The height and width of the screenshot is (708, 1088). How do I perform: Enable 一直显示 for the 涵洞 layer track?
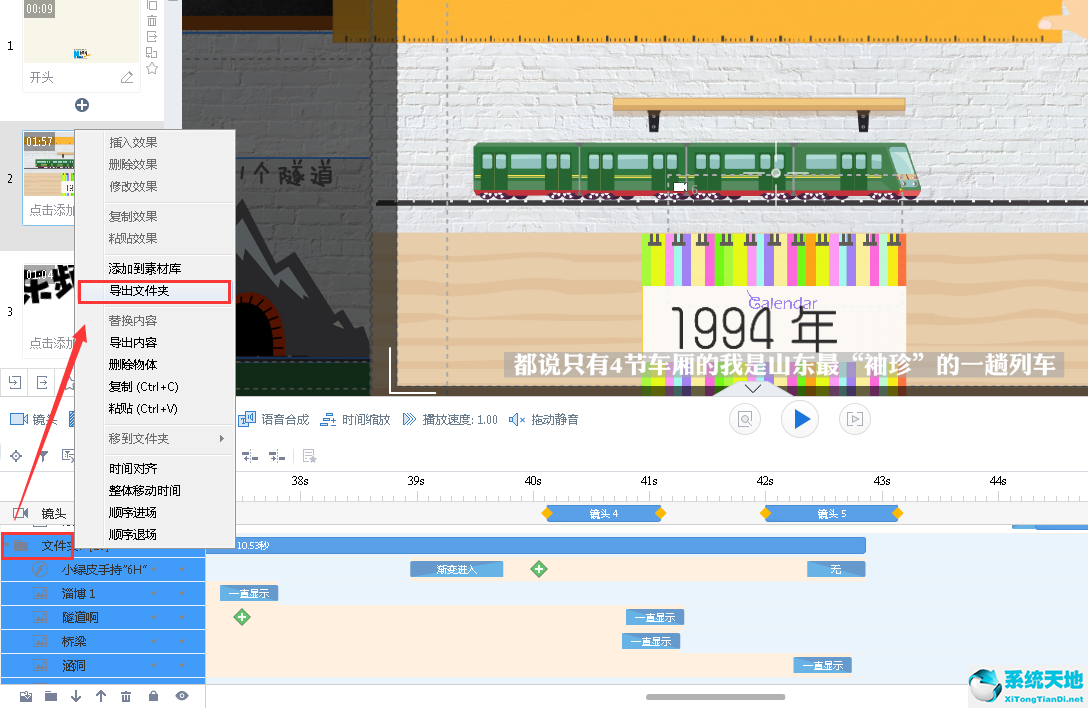(x=822, y=664)
